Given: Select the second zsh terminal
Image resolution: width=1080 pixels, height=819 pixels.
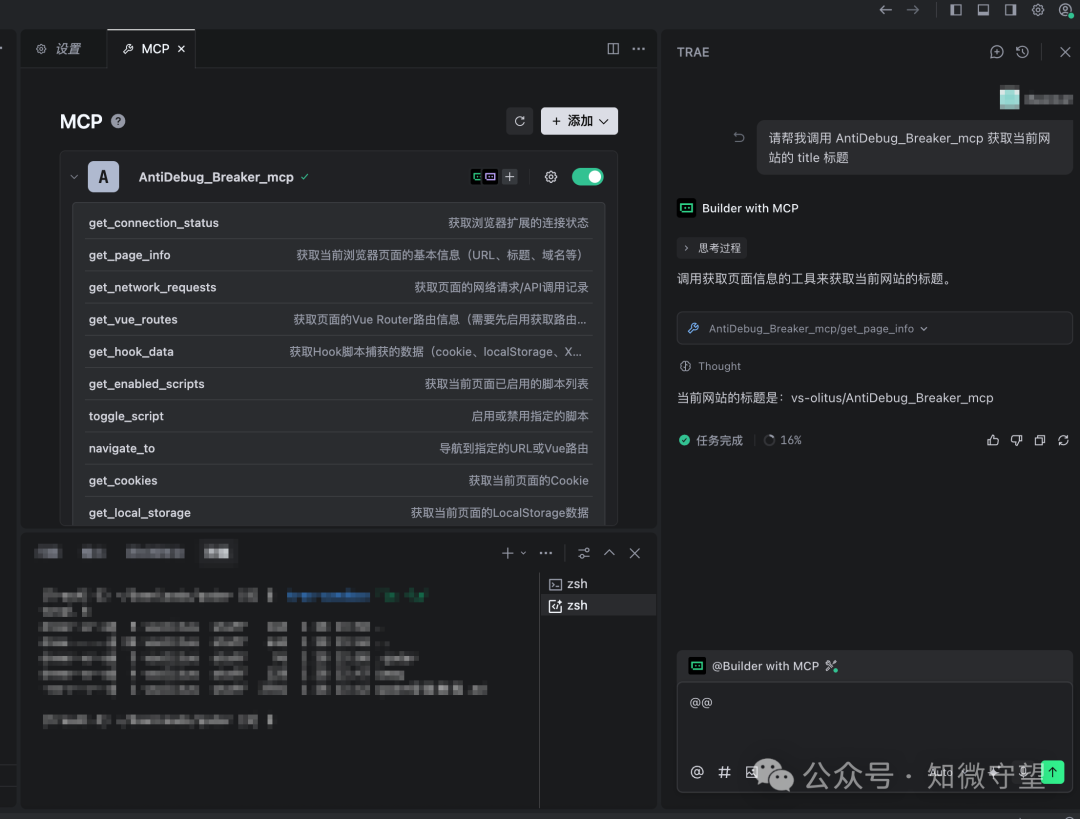Looking at the screenshot, I should point(596,605).
